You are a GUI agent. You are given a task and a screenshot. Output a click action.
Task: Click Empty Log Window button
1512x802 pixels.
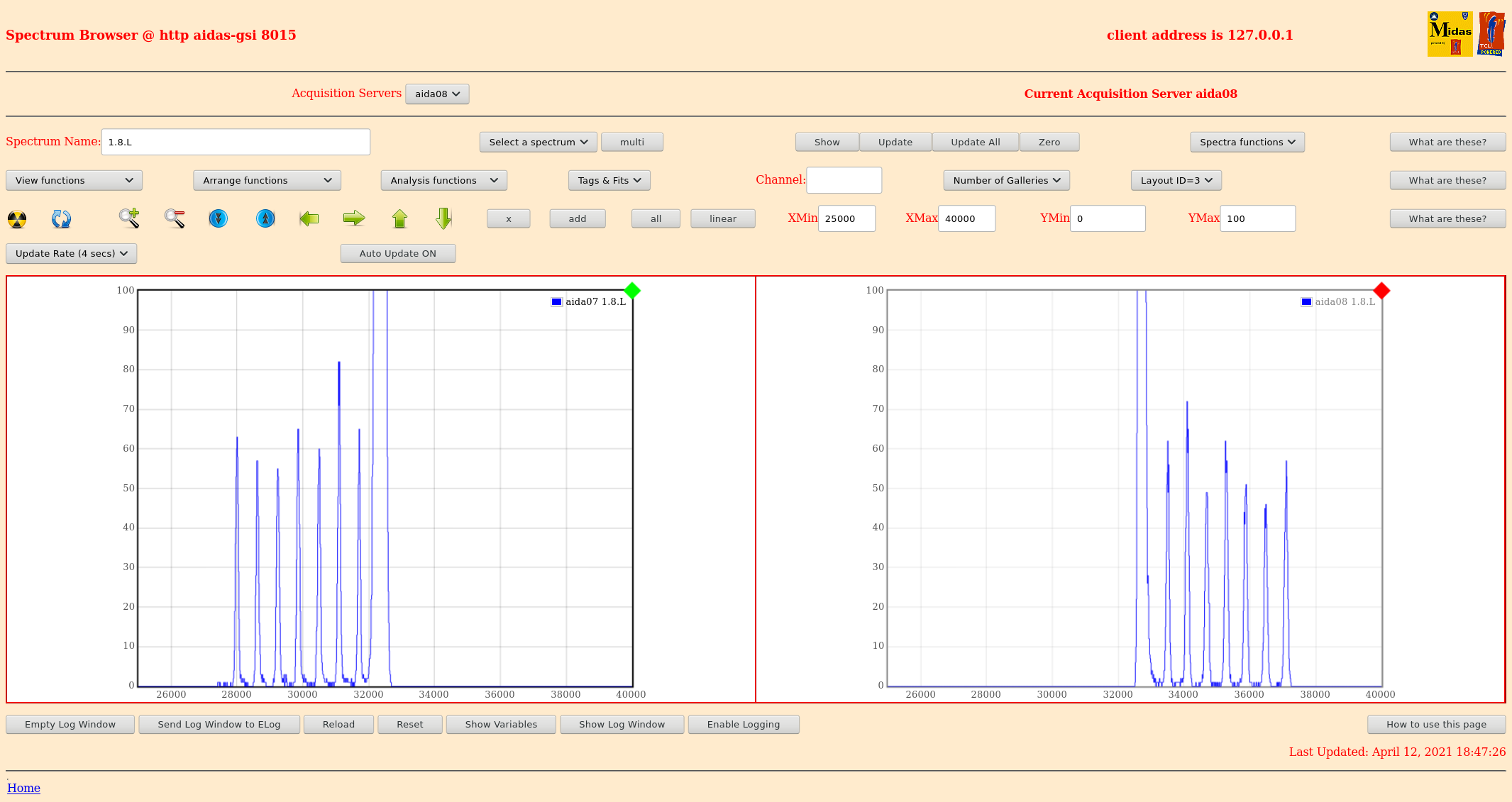coord(70,725)
